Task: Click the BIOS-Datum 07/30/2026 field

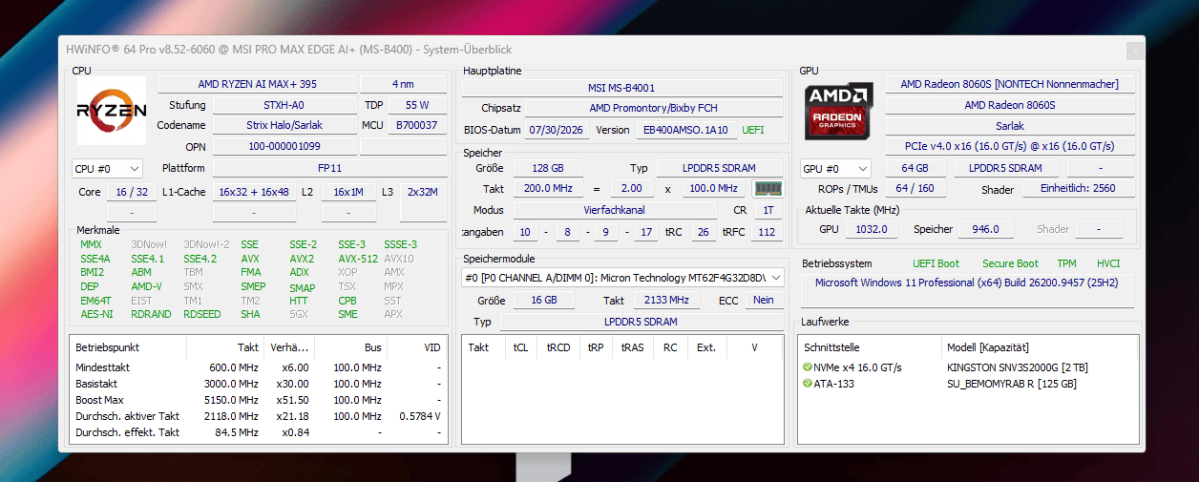Action: 557,130
